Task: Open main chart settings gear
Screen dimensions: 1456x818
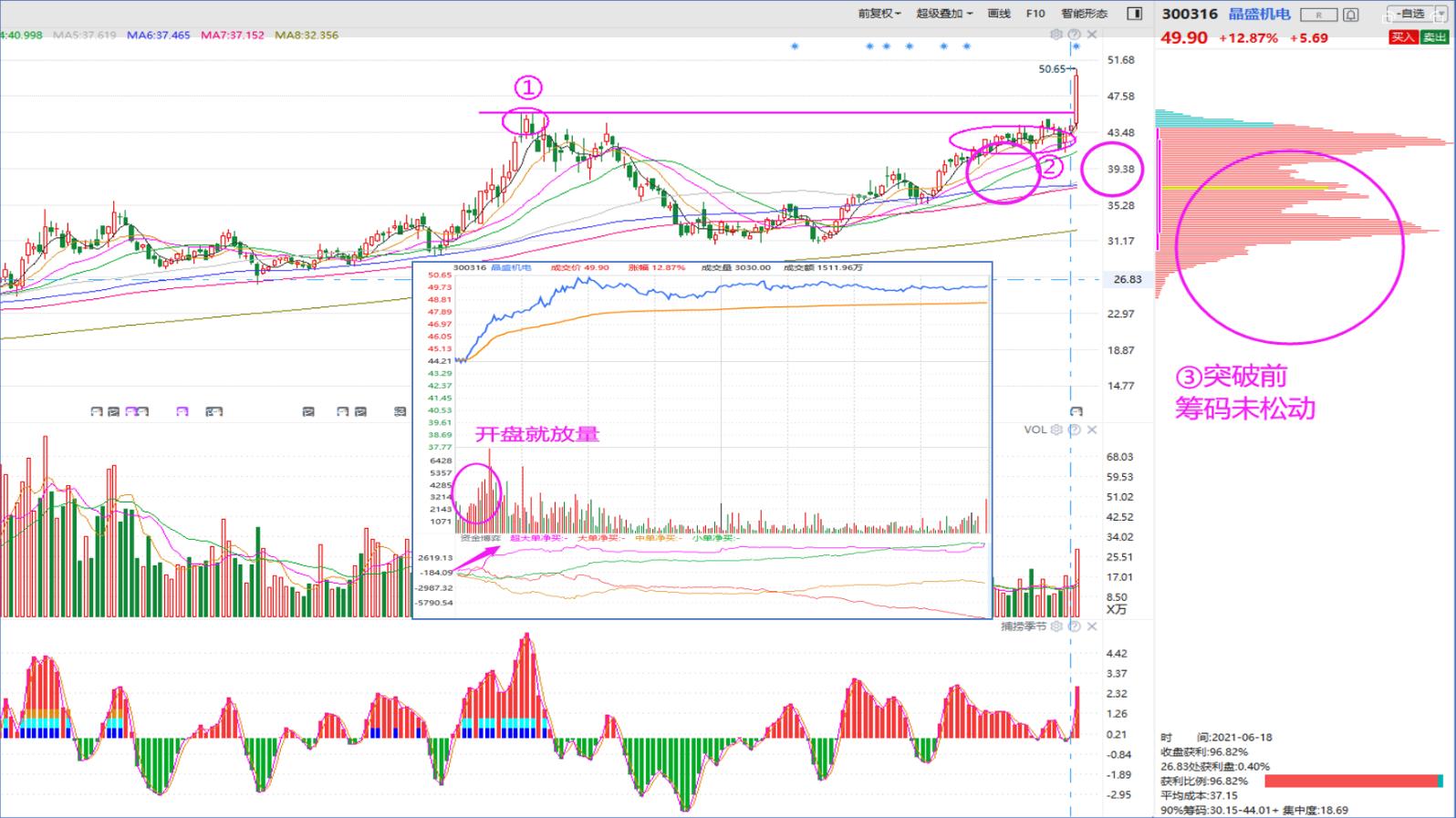Action: point(1056,35)
